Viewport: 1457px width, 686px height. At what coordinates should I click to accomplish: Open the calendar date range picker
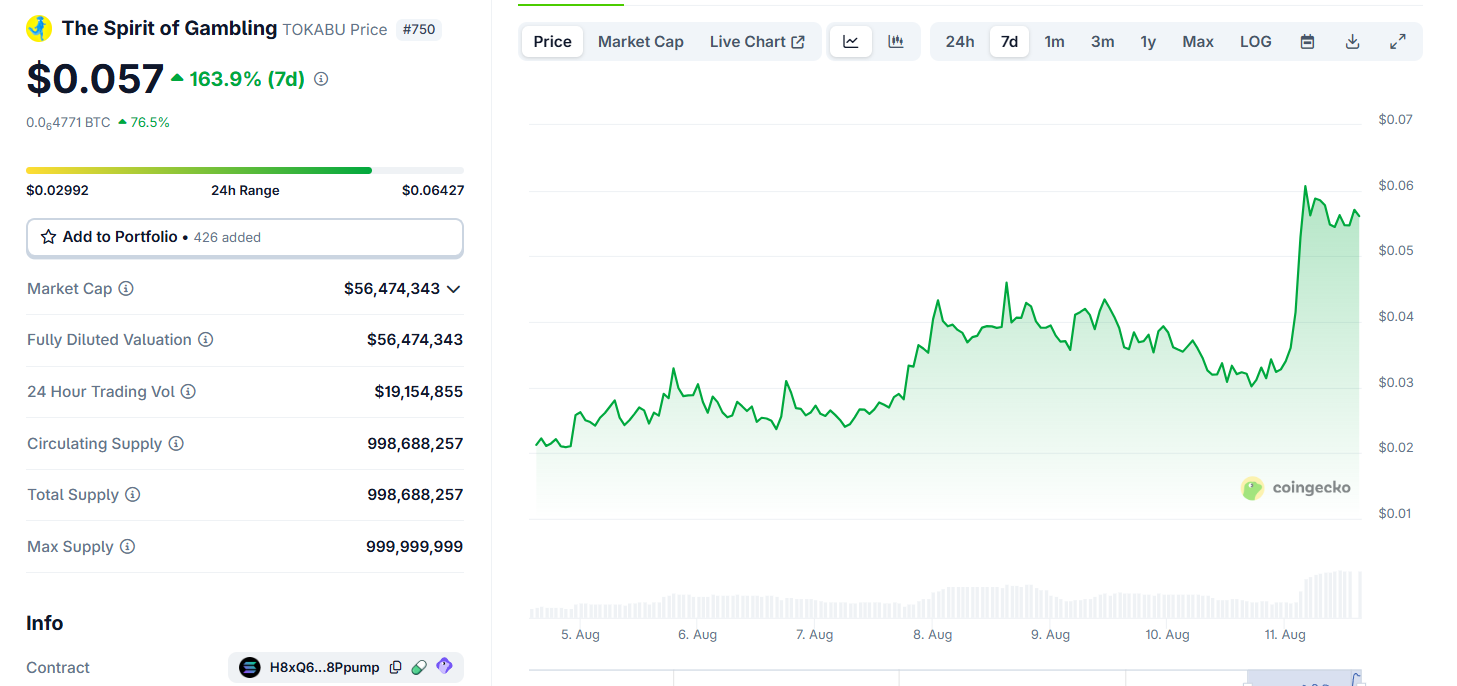(1307, 42)
